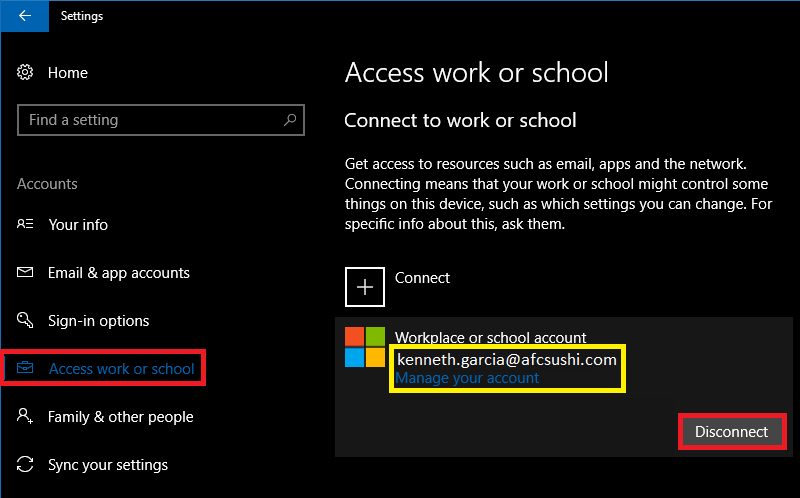The width and height of the screenshot is (800, 498).
Task: Select the kenneth.garcia@afcsushi.com account
Action: (507, 360)
